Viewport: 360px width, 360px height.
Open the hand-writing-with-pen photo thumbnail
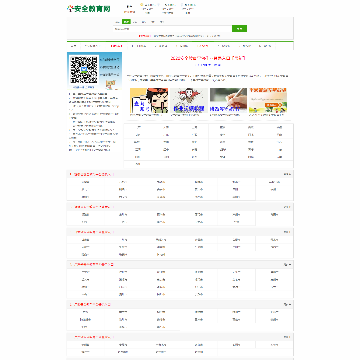(228, 100)
